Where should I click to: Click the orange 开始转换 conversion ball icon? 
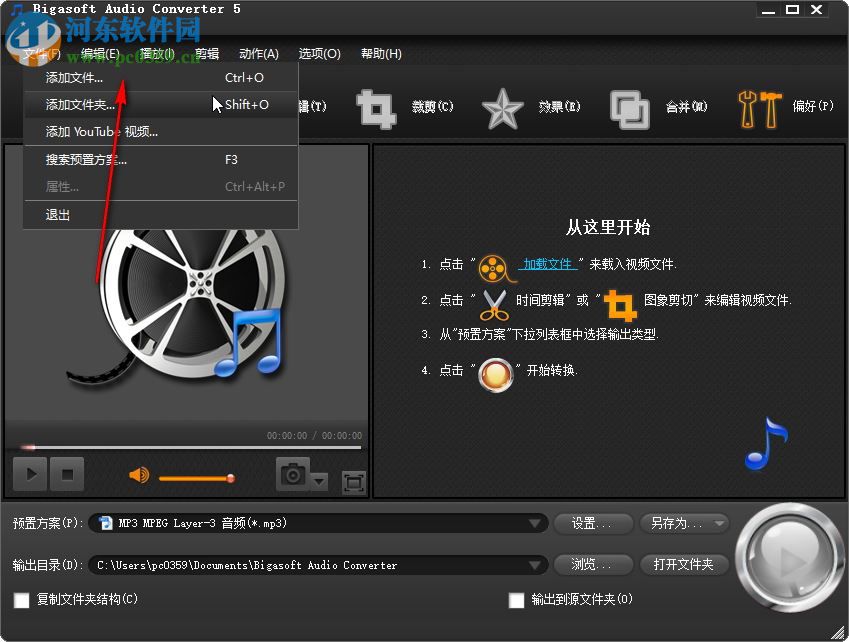(x=495, y=375)
